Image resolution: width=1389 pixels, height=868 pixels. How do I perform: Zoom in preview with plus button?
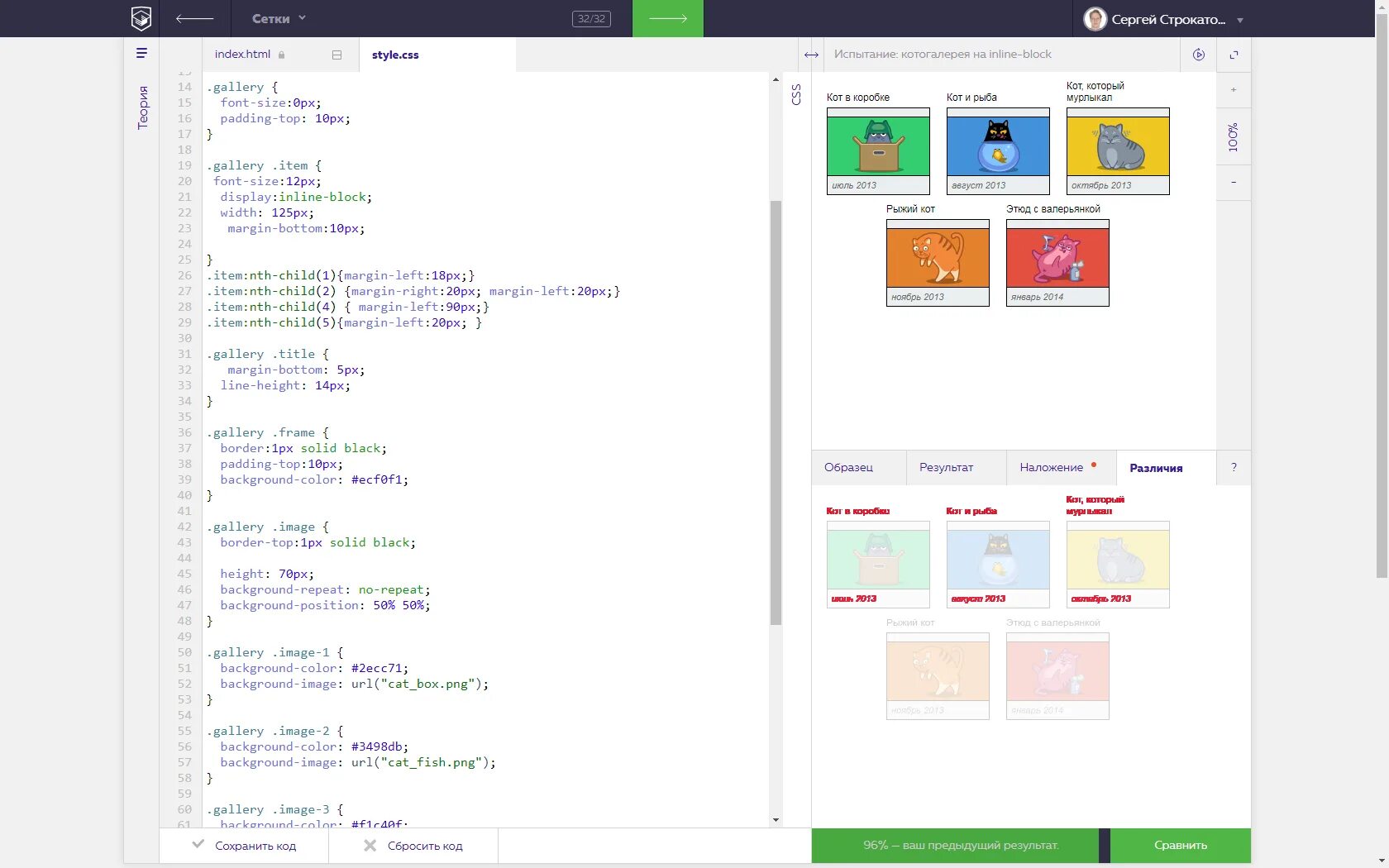(x=1234, y=89)
